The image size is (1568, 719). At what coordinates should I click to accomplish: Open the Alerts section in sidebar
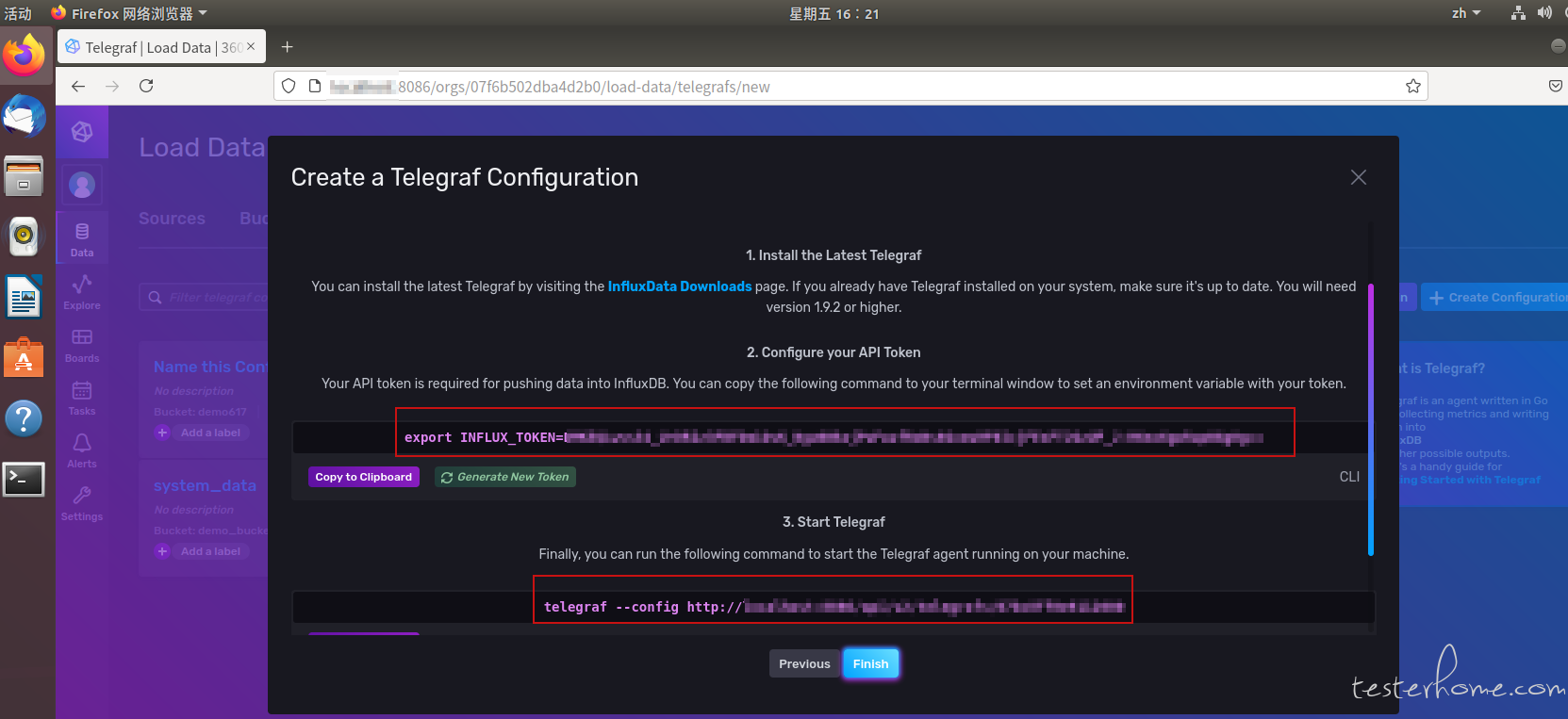tap(82, 450)
